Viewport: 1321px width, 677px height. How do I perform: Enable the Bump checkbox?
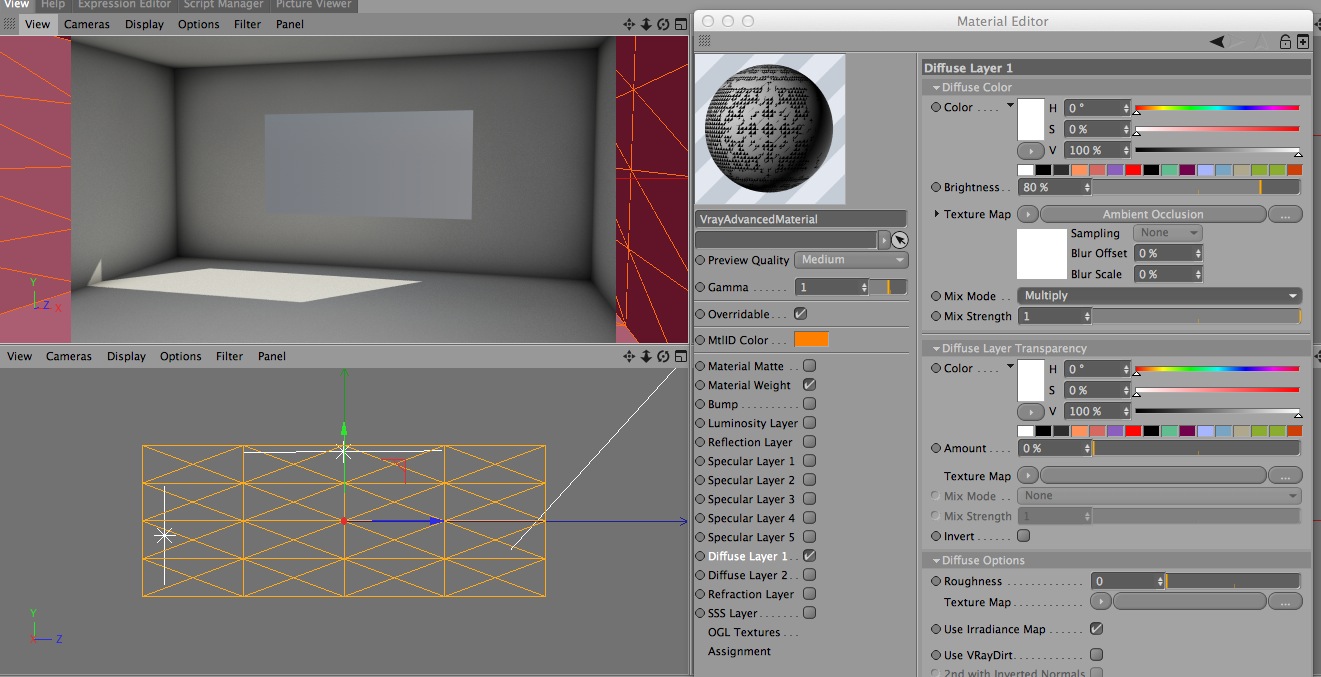[809, 404]
